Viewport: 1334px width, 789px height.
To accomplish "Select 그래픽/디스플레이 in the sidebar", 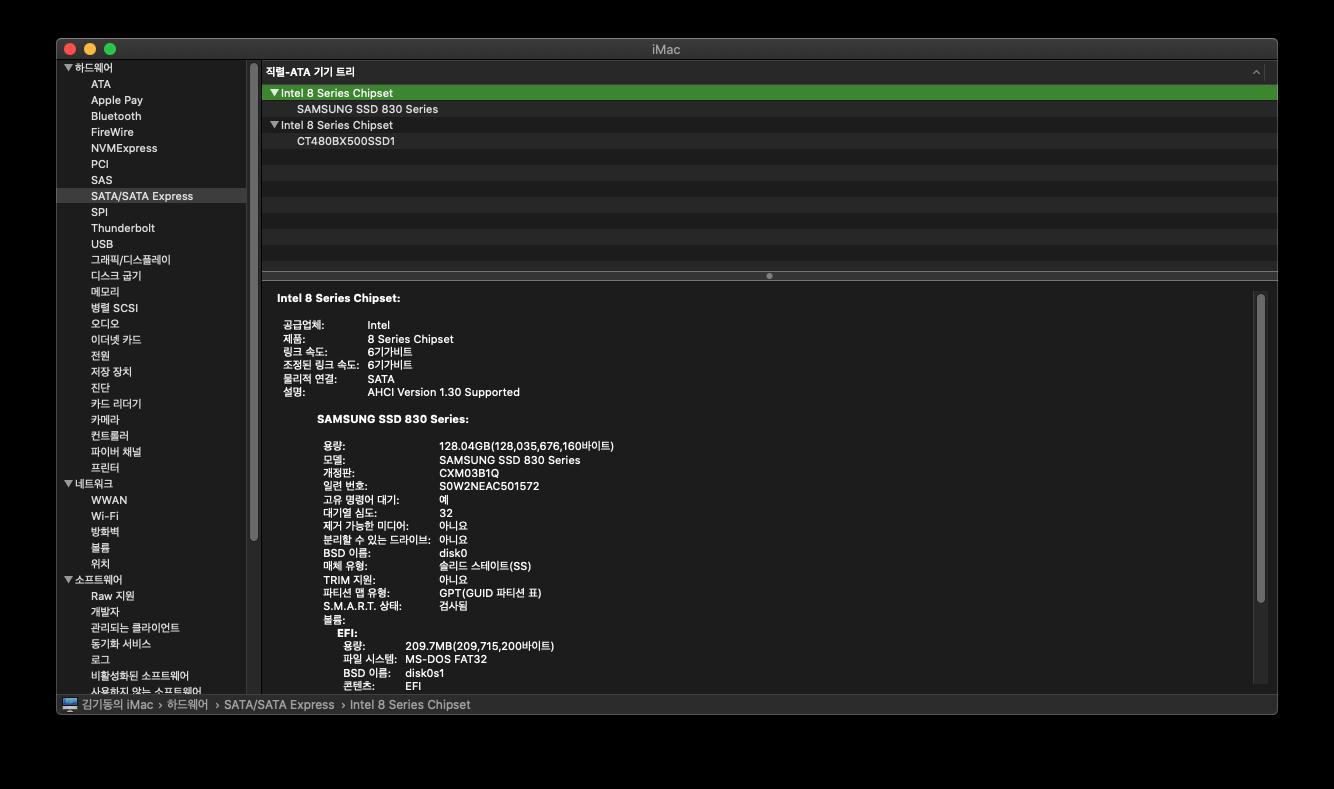I will pos(131,260).
